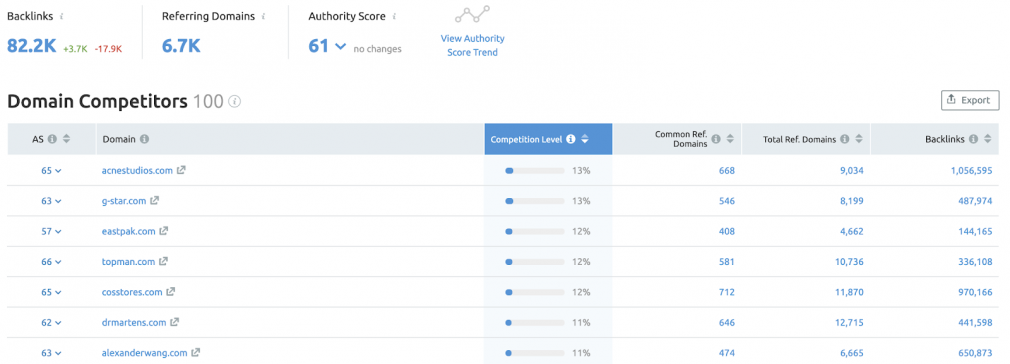1010x364 pixels.
Task: Export the Domain Competitors table
Action: coord(970,101)
